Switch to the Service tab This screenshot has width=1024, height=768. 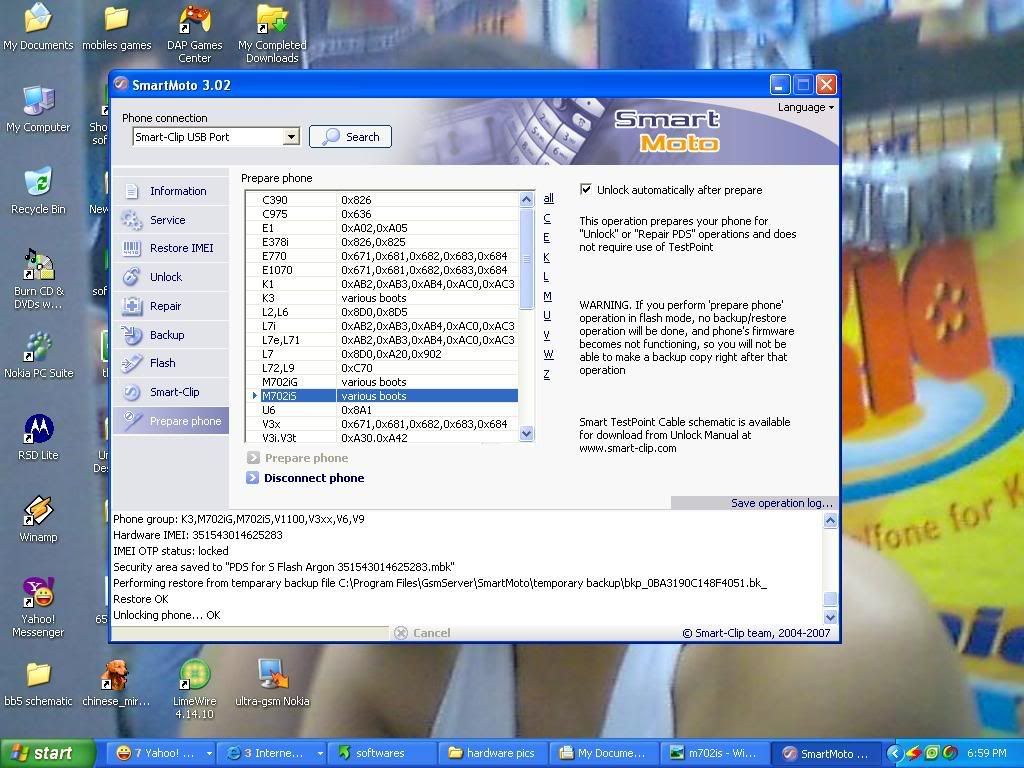[x=171, y=220]
